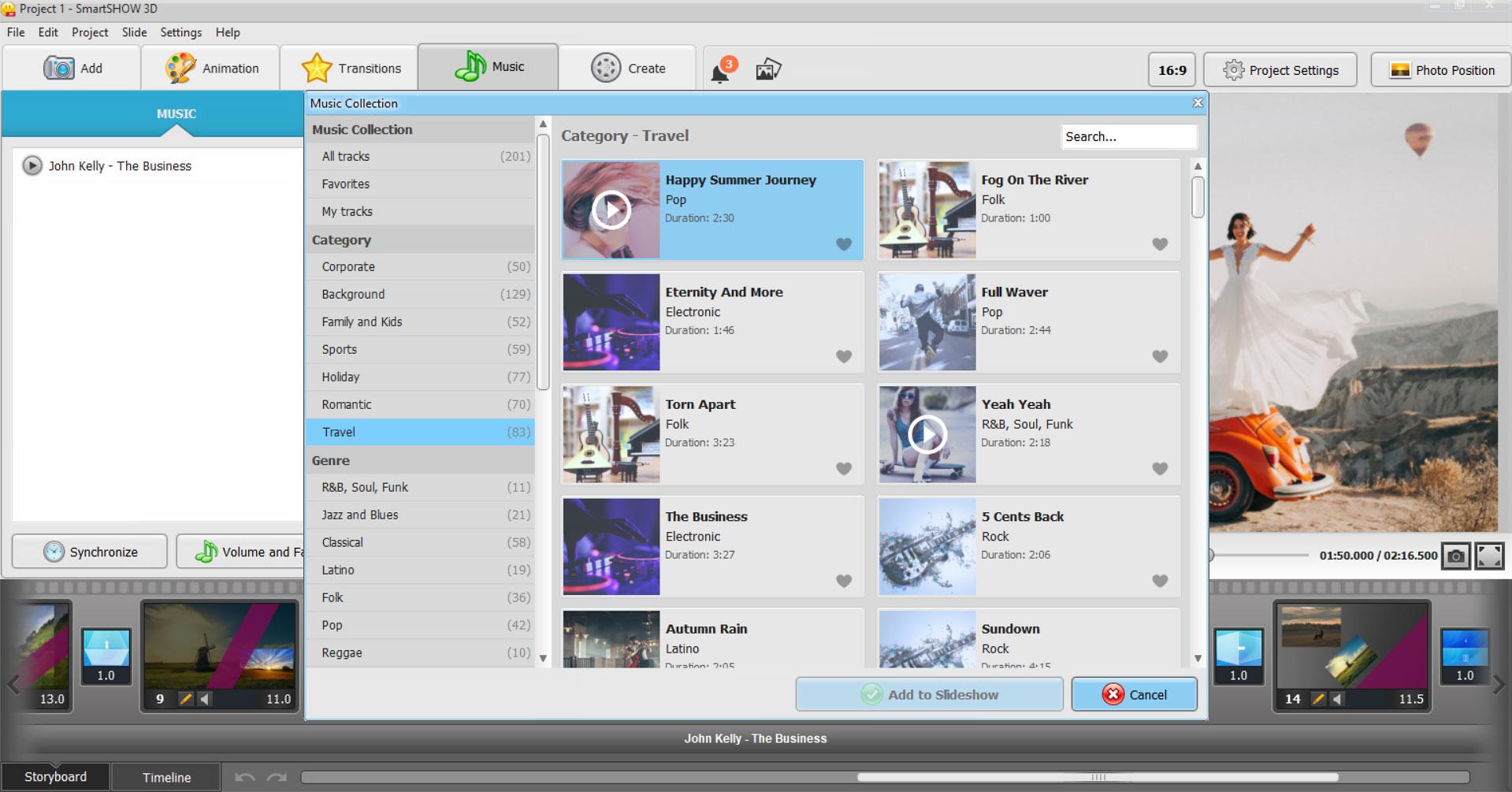This screenshot has height=792, width=1512.
Task: Open the Slide menu
Action: coord(134,32)
